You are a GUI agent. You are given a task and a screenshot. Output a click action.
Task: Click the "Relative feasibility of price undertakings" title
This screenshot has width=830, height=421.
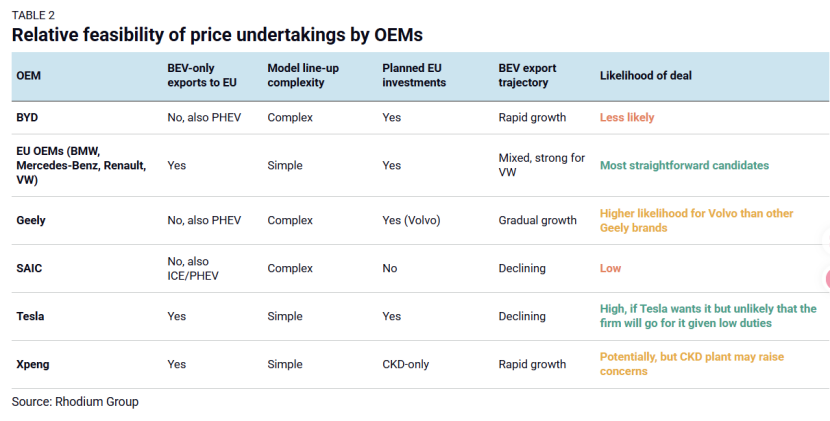pyautogui.click(x=217, y=35)
